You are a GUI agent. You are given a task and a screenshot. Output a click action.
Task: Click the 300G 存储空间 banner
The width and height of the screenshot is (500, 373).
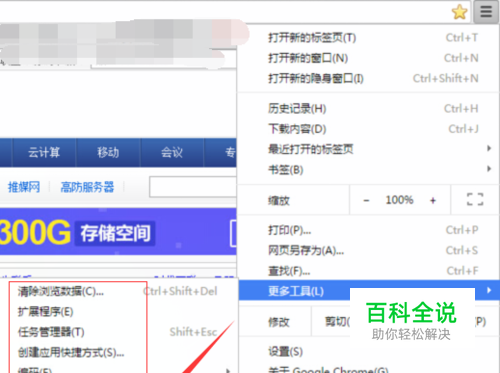[118, 232]
